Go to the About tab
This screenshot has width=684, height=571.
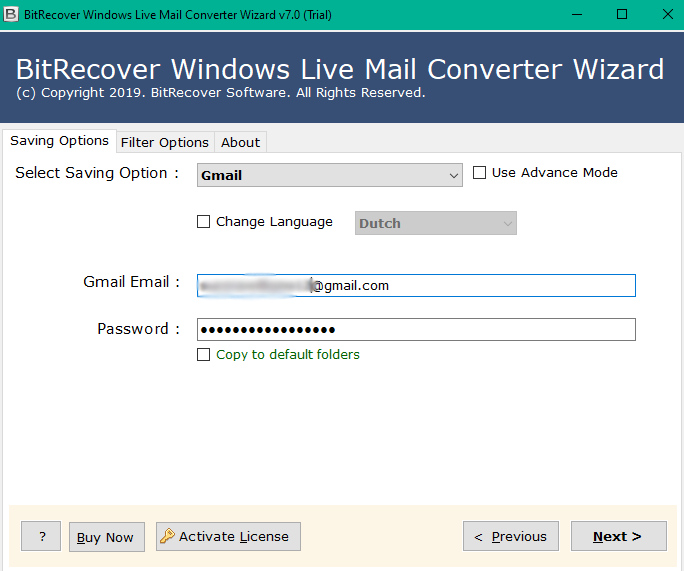click(x=240, y=143)
